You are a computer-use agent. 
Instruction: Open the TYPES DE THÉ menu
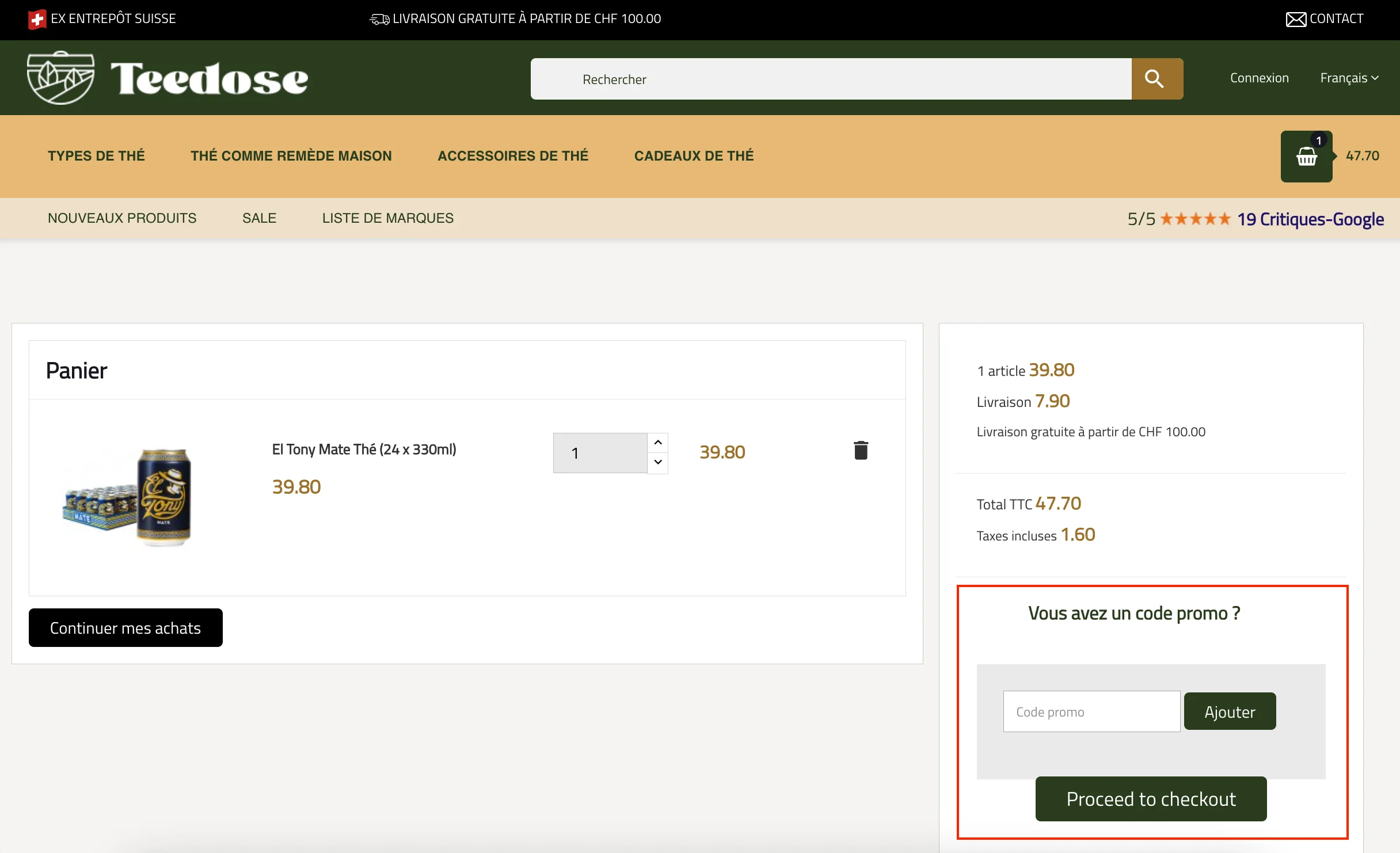pos(96,155)
